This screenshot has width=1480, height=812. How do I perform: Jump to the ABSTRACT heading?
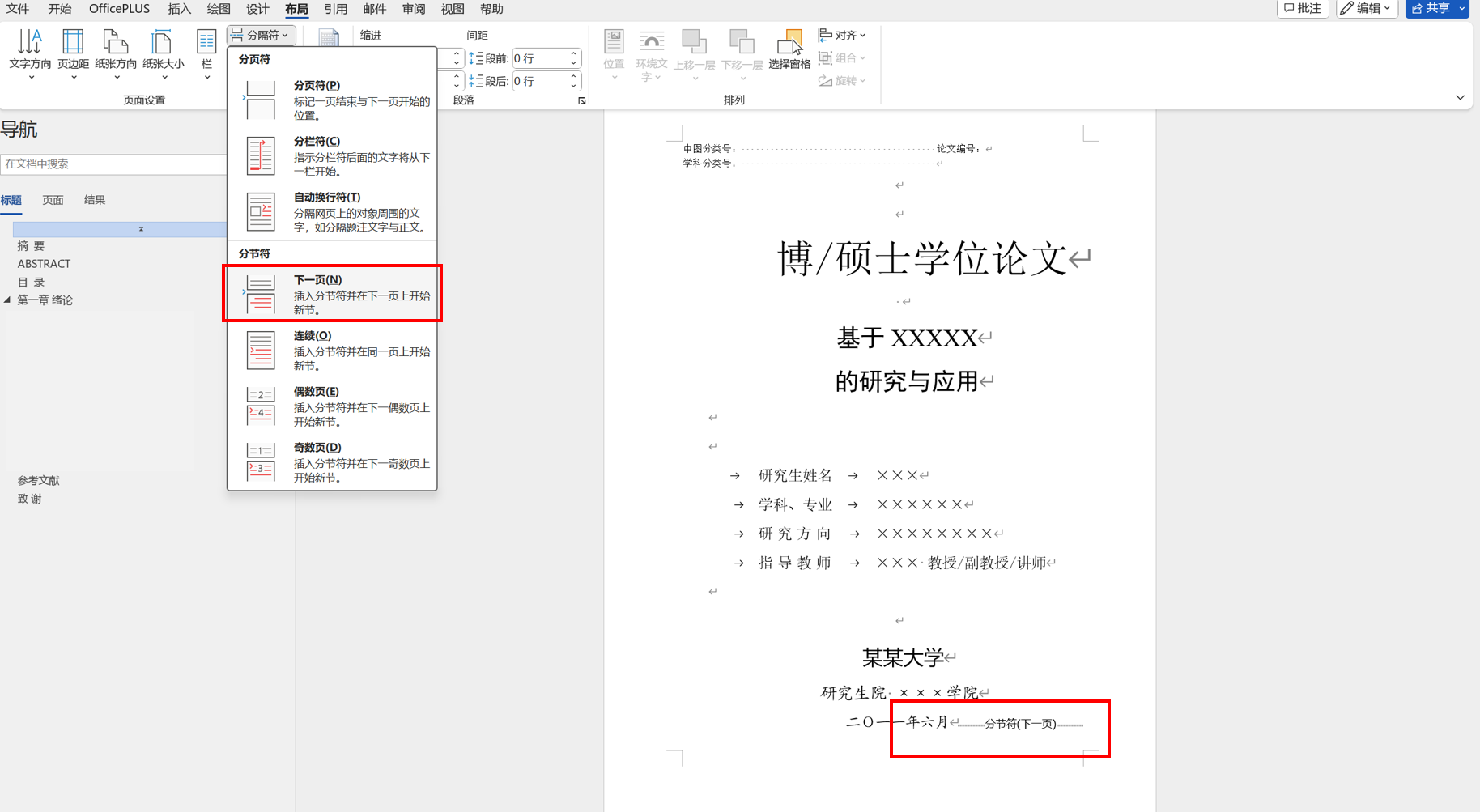coord(44,264)
